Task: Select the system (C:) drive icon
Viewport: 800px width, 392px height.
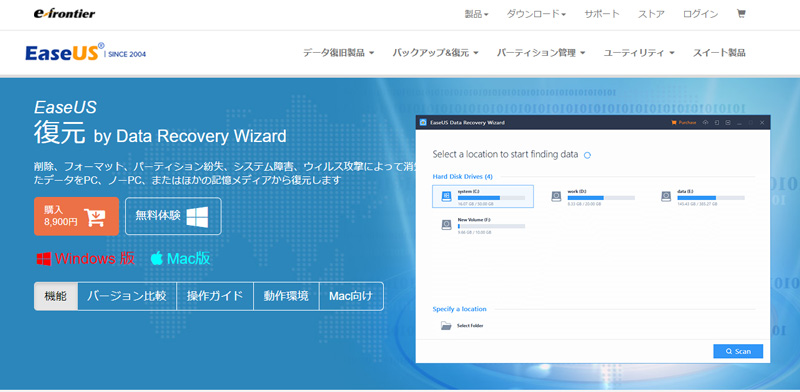Action: click(x=446, y=196)
